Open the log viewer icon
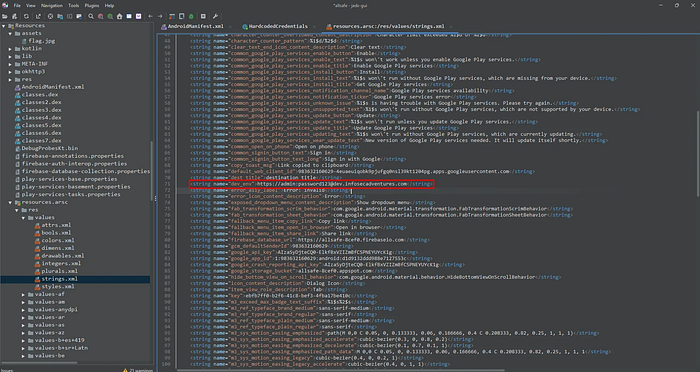 tap(203, 17)
